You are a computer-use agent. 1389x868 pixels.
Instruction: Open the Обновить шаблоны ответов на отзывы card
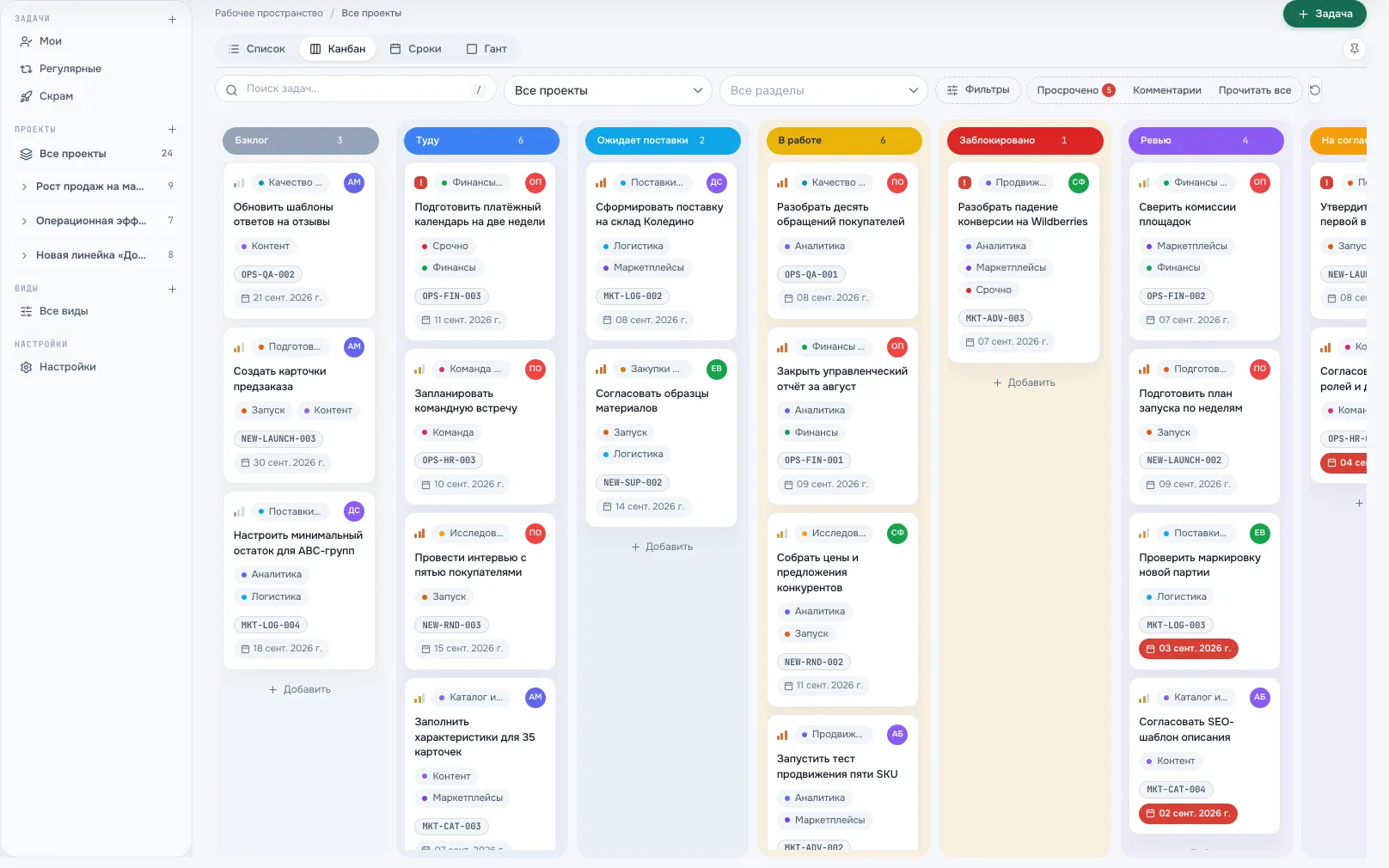pyautogui.click(x=299, y=241)
